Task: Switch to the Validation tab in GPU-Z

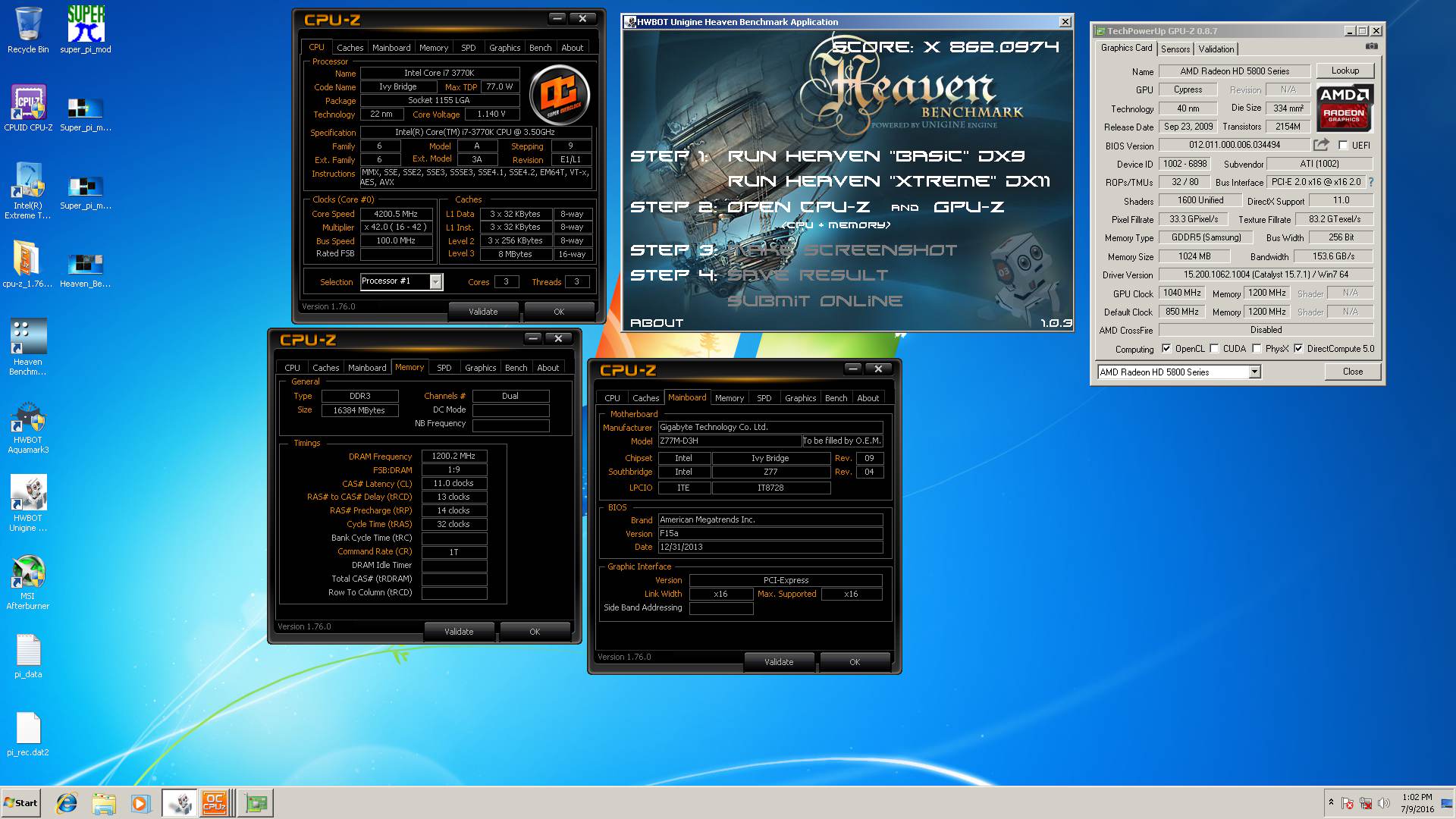Action: pyautogui.click(x=1216, y=49)
